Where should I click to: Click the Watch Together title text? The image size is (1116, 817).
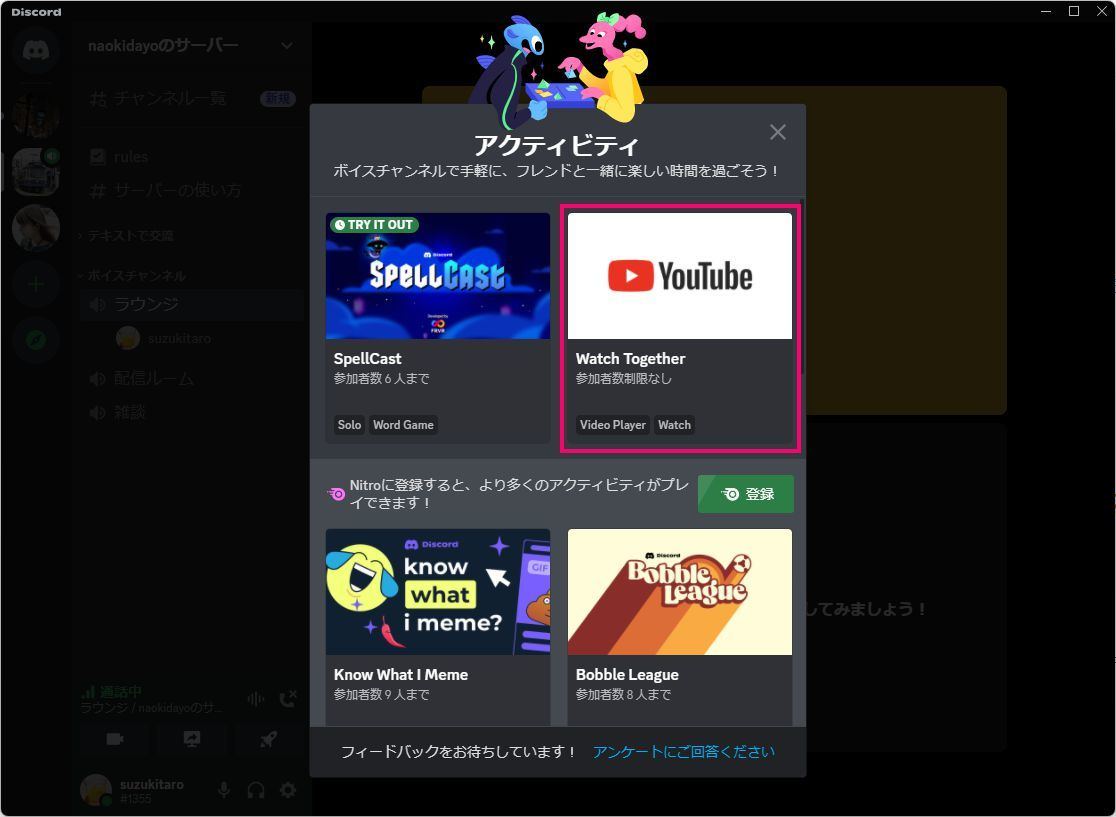(x=631, y=359)
